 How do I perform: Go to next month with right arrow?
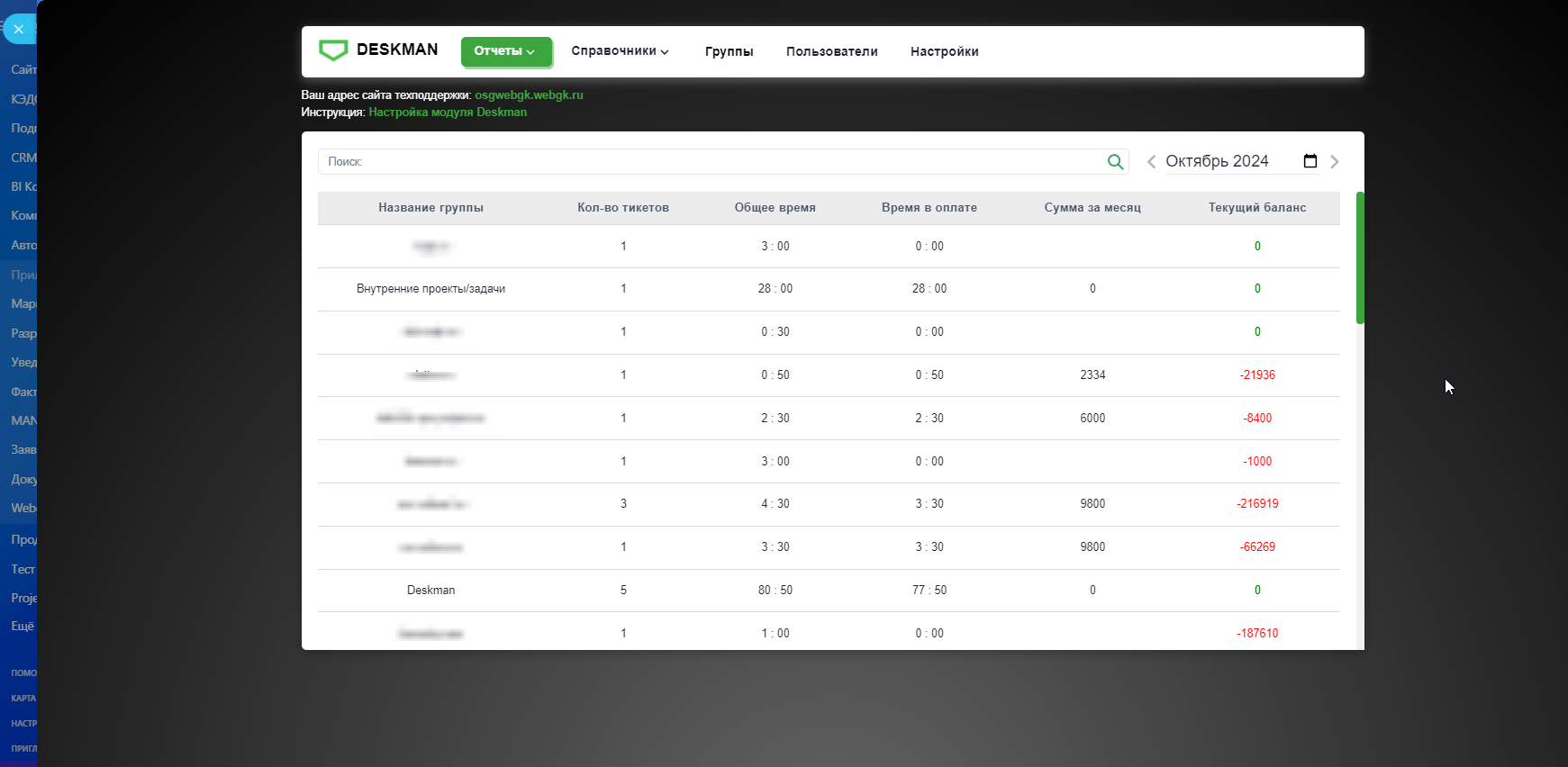[1335, 162]
